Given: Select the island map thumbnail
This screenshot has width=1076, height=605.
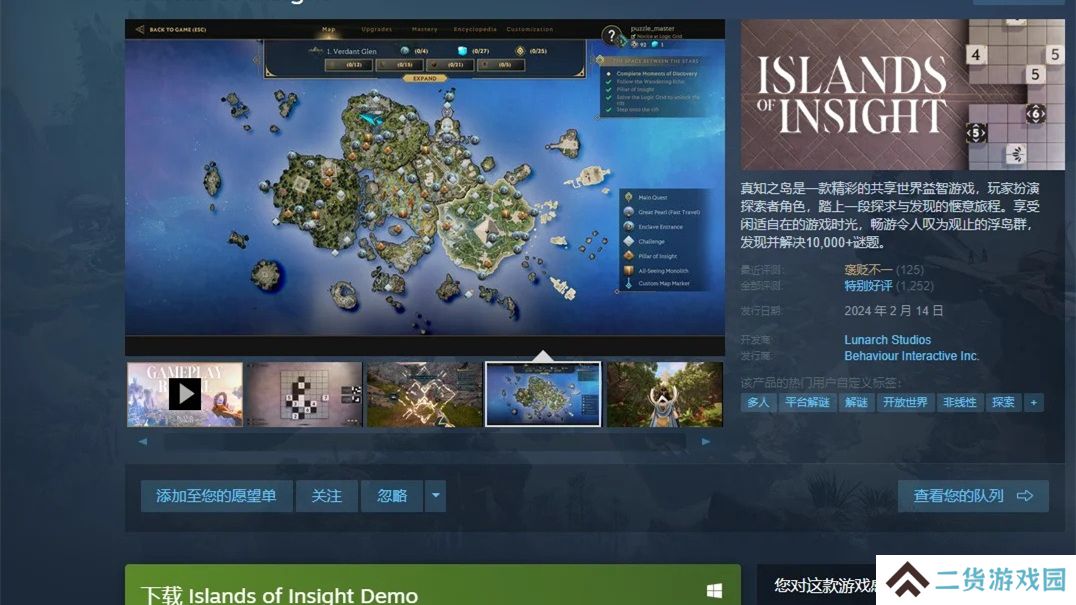Looking at the screenshot, I should click(543, 394).
